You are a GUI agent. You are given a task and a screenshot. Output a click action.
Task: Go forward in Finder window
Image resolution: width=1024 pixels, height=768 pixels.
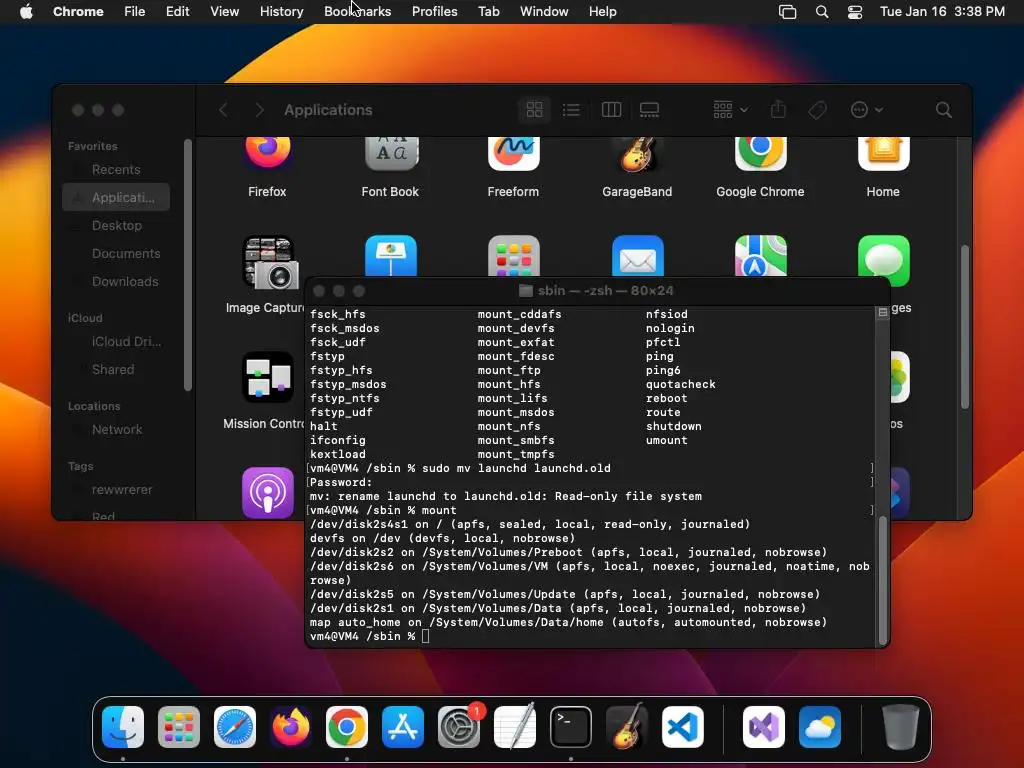(259, 110)
